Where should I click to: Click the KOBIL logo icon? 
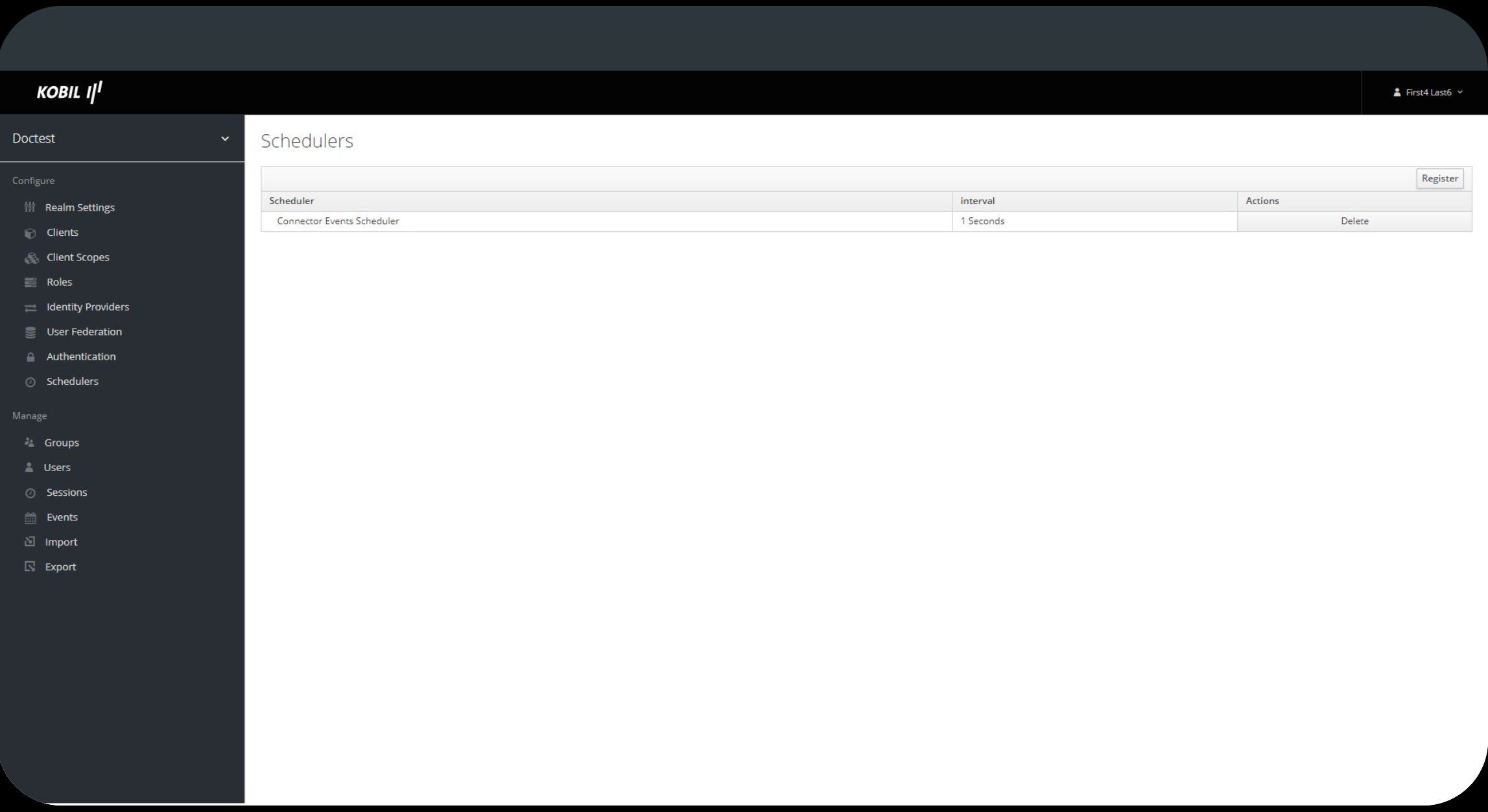coord(70,92)
